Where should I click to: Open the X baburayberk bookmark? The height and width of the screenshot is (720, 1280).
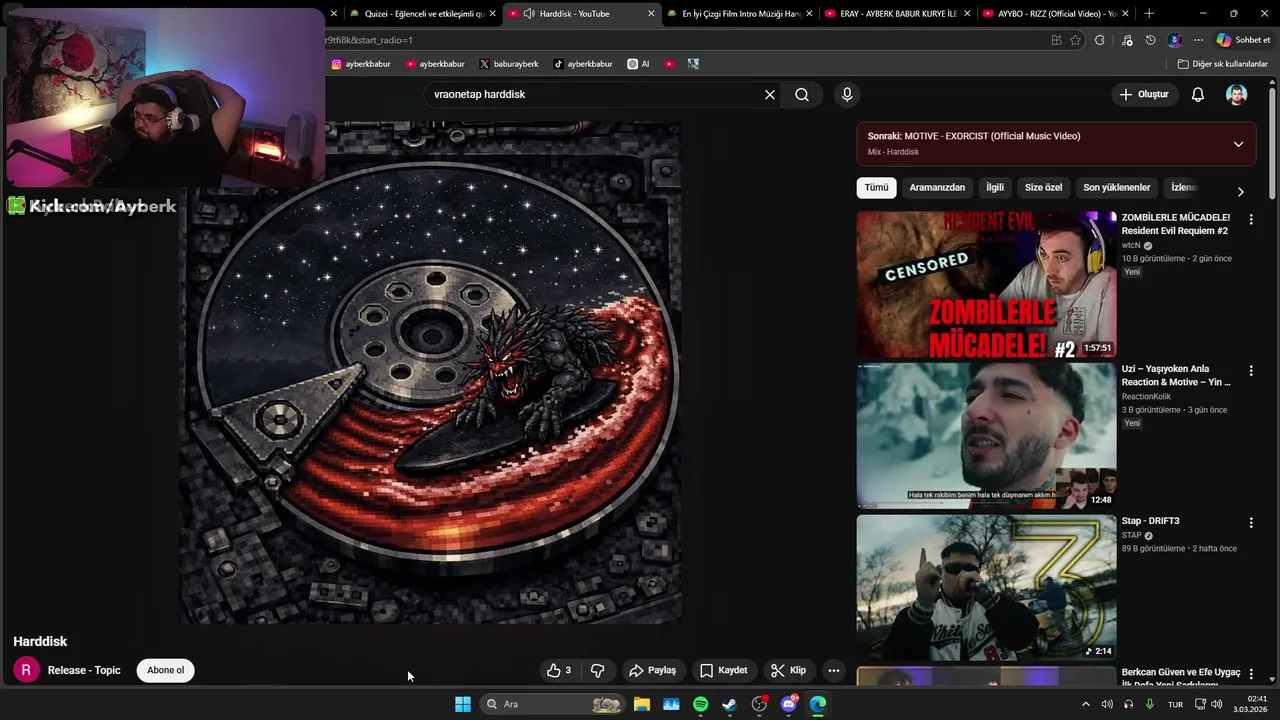click(x=508, y=64)
